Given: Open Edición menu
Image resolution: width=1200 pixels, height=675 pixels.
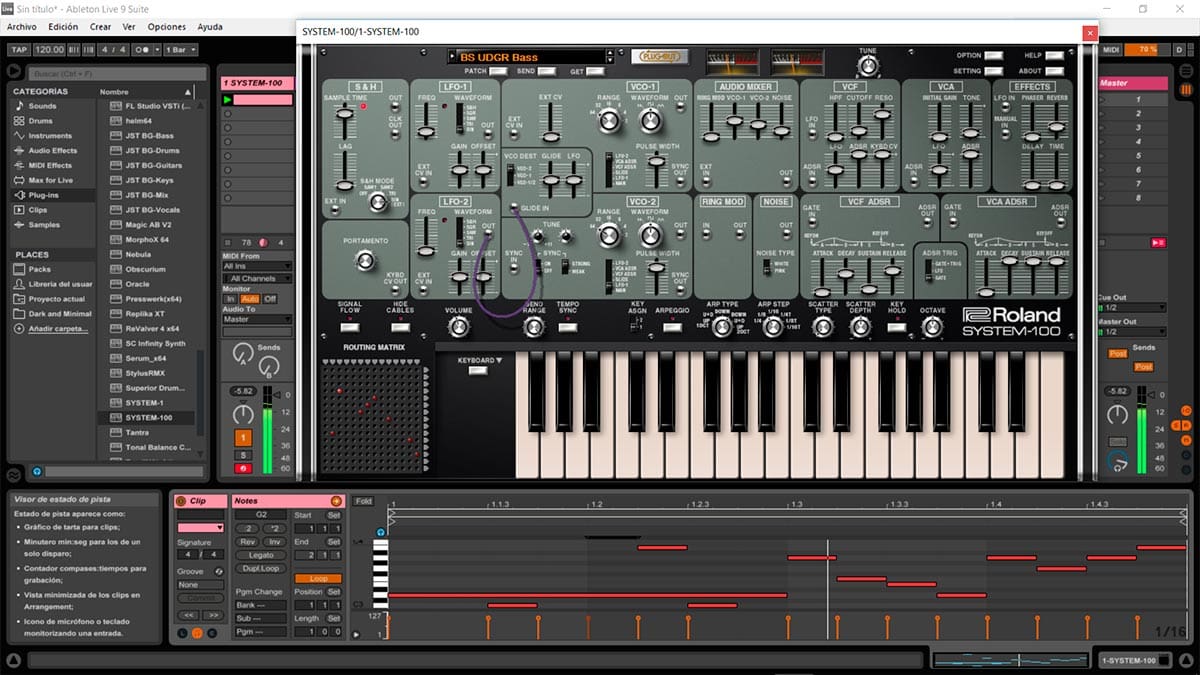Looking at the screenshot, I should click(63, 27).
